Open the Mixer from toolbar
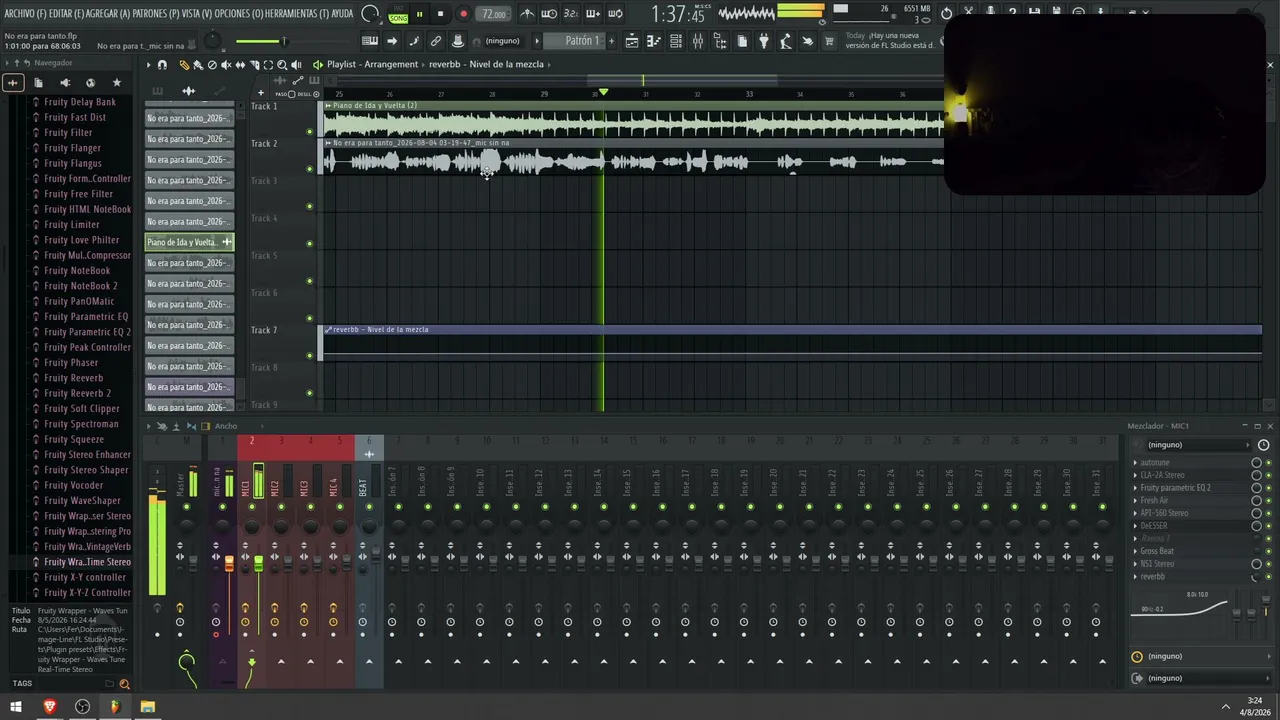 (698, 41)
